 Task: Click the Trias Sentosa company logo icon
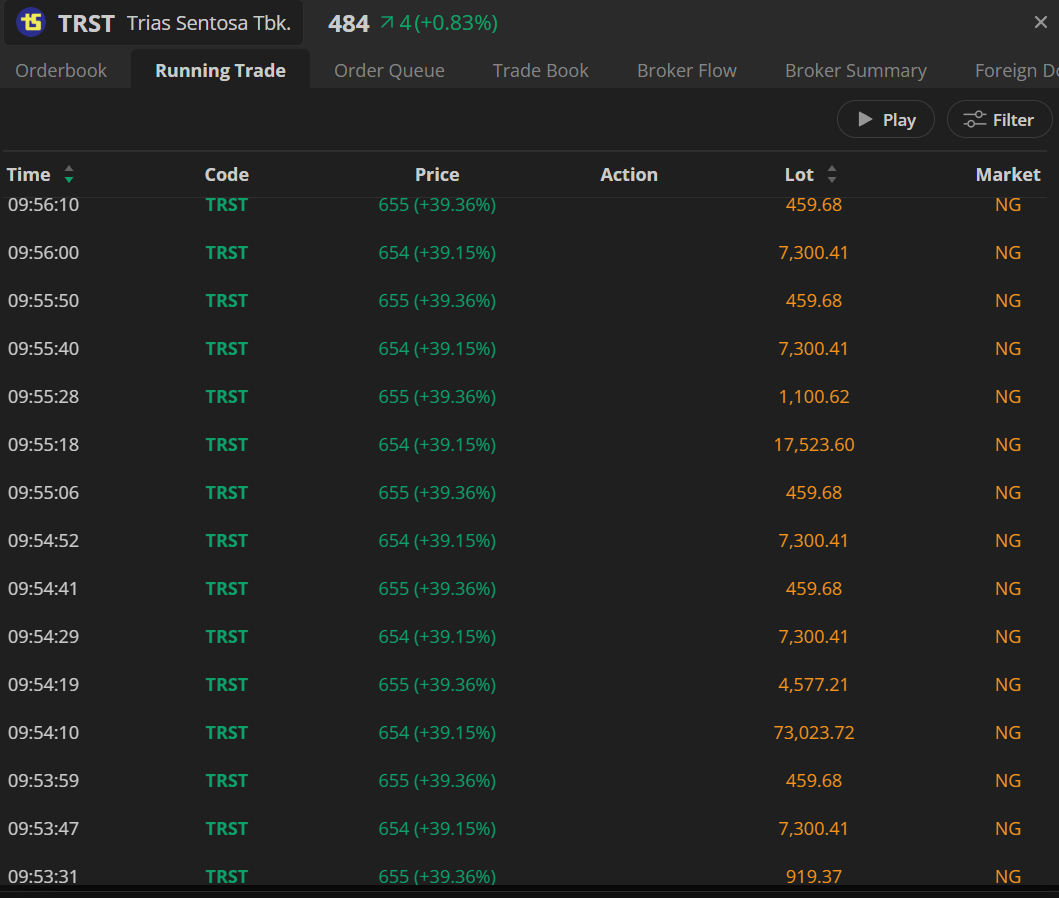point(32,23)
